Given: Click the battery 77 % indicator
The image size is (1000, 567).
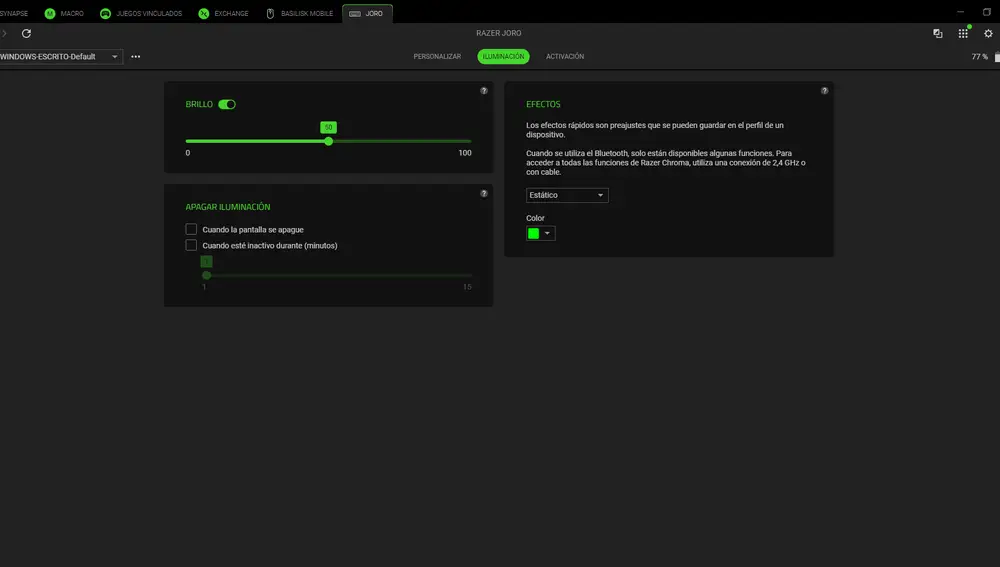Looking at the screenshot, I should click(985, 57).
